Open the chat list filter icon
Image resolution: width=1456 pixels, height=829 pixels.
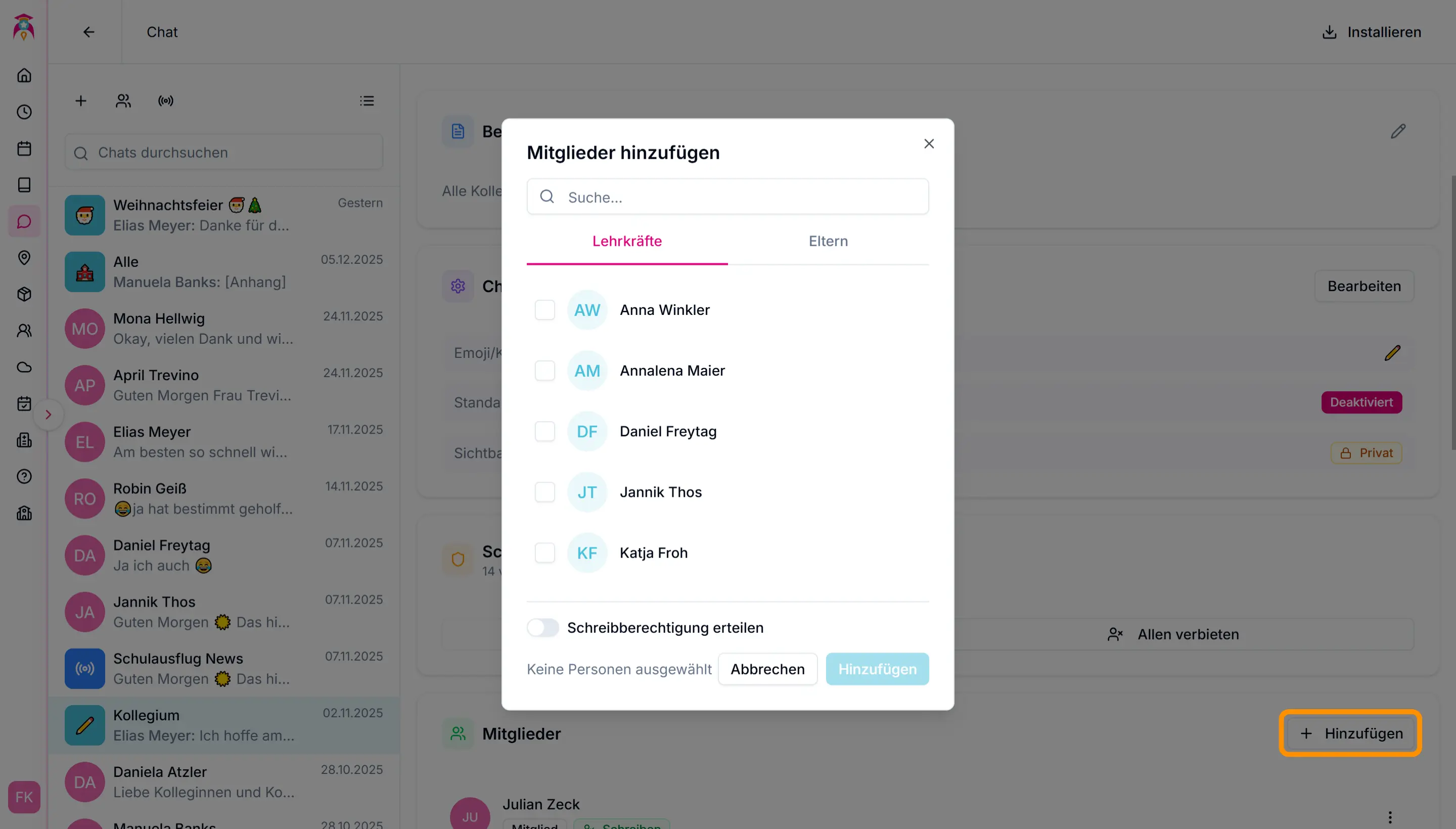pyautogui.click(x=367, y=101)
